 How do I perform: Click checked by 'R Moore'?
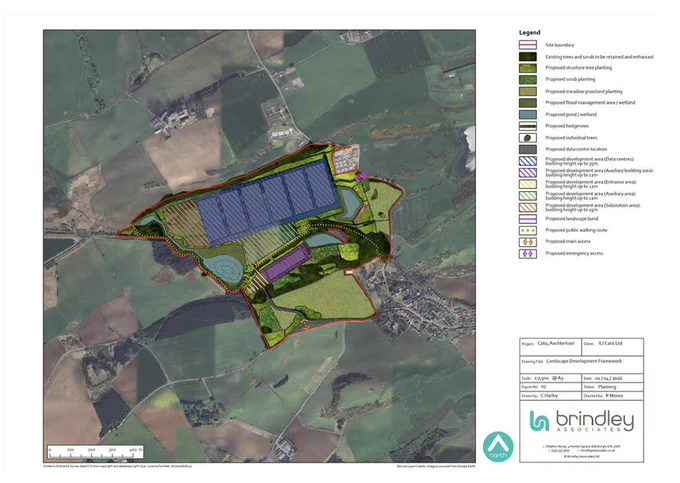(613, 396)
